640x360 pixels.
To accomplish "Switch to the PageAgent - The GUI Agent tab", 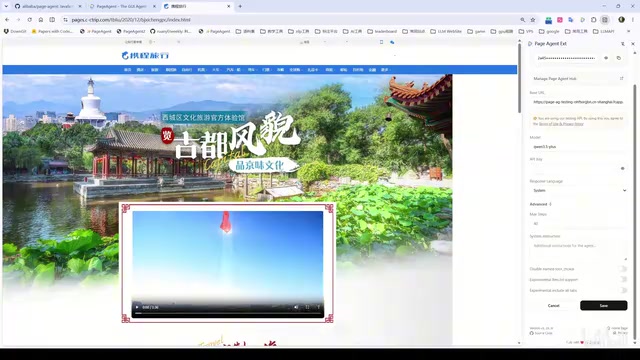I will click(121, 7).
